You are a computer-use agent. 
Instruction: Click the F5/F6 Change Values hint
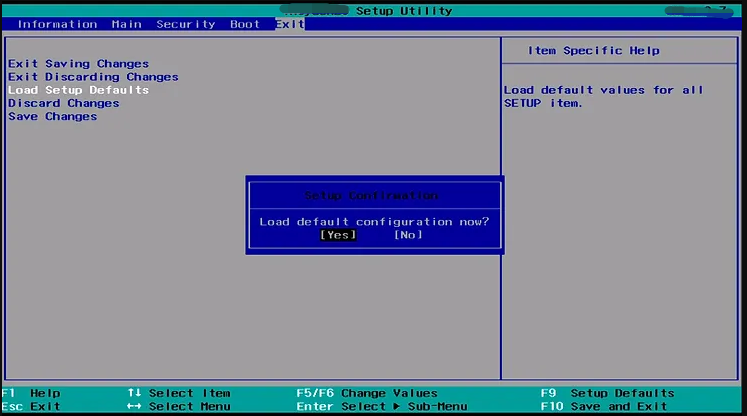point(367,394)
